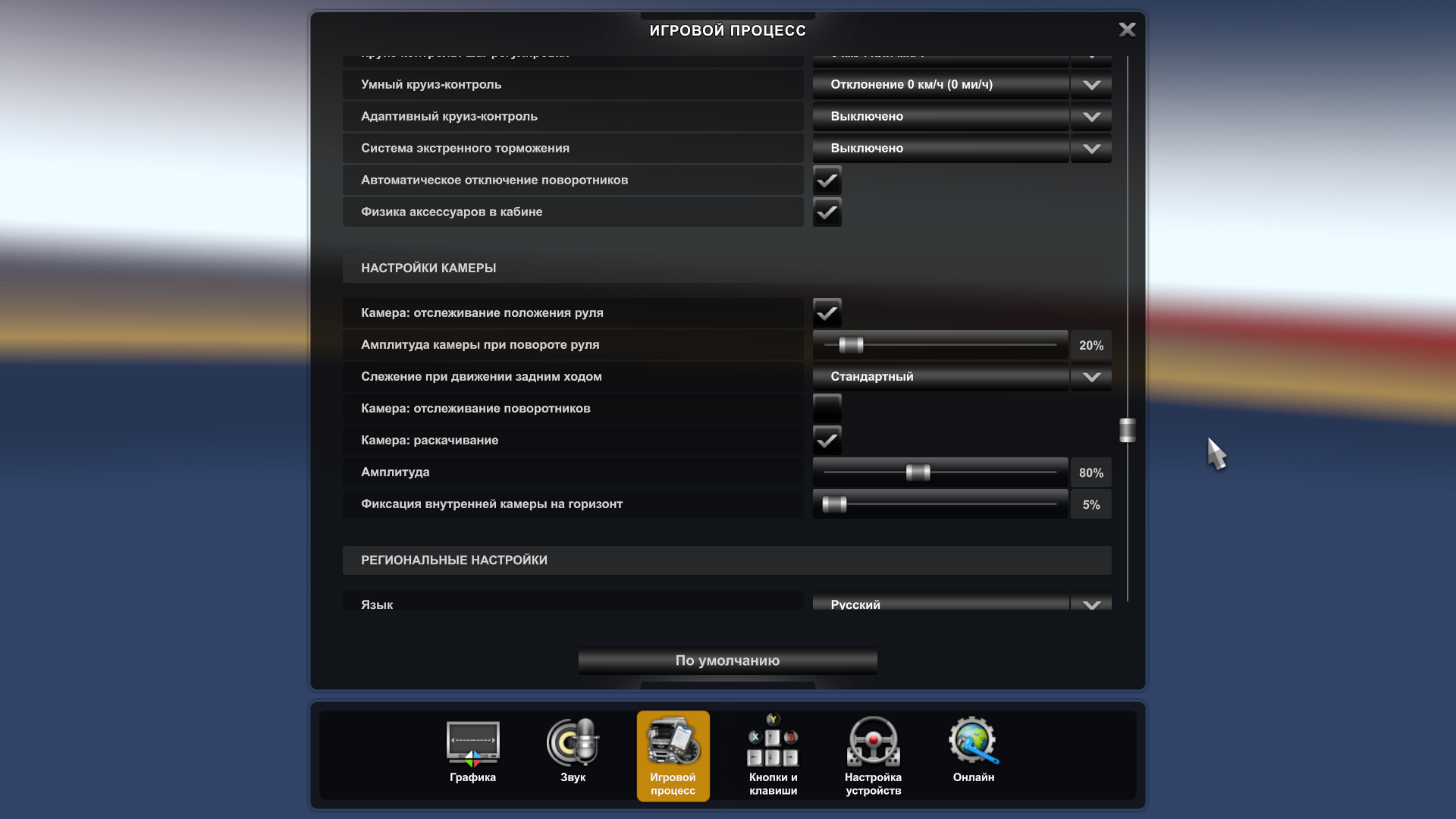Viewport: 1456px width, 819px height.
Task: Enable Камера: отслеживание поворотников checkbox
Action: (827, 409)
